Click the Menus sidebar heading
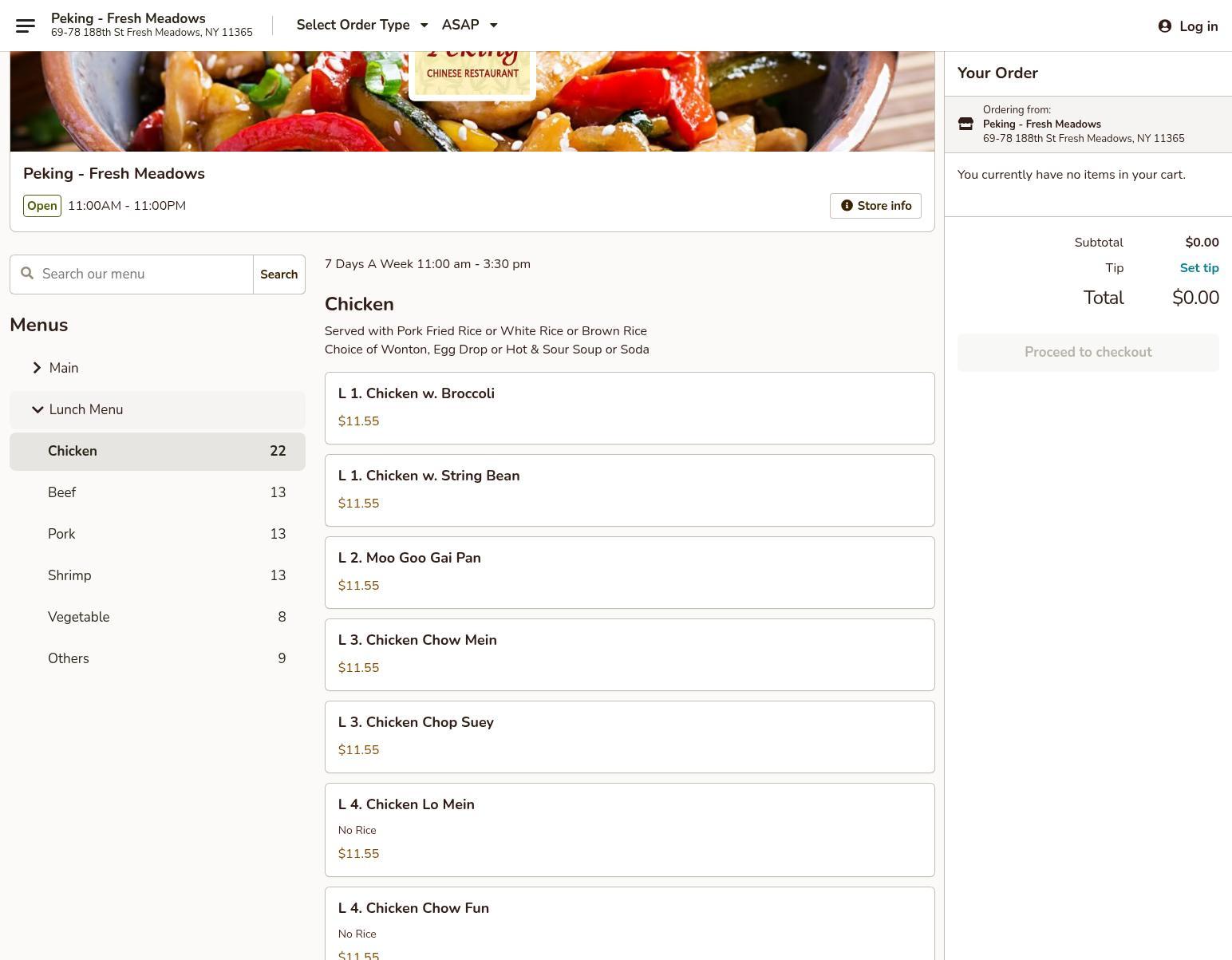This screenshot has height=960, width=1232. point(39,325)
